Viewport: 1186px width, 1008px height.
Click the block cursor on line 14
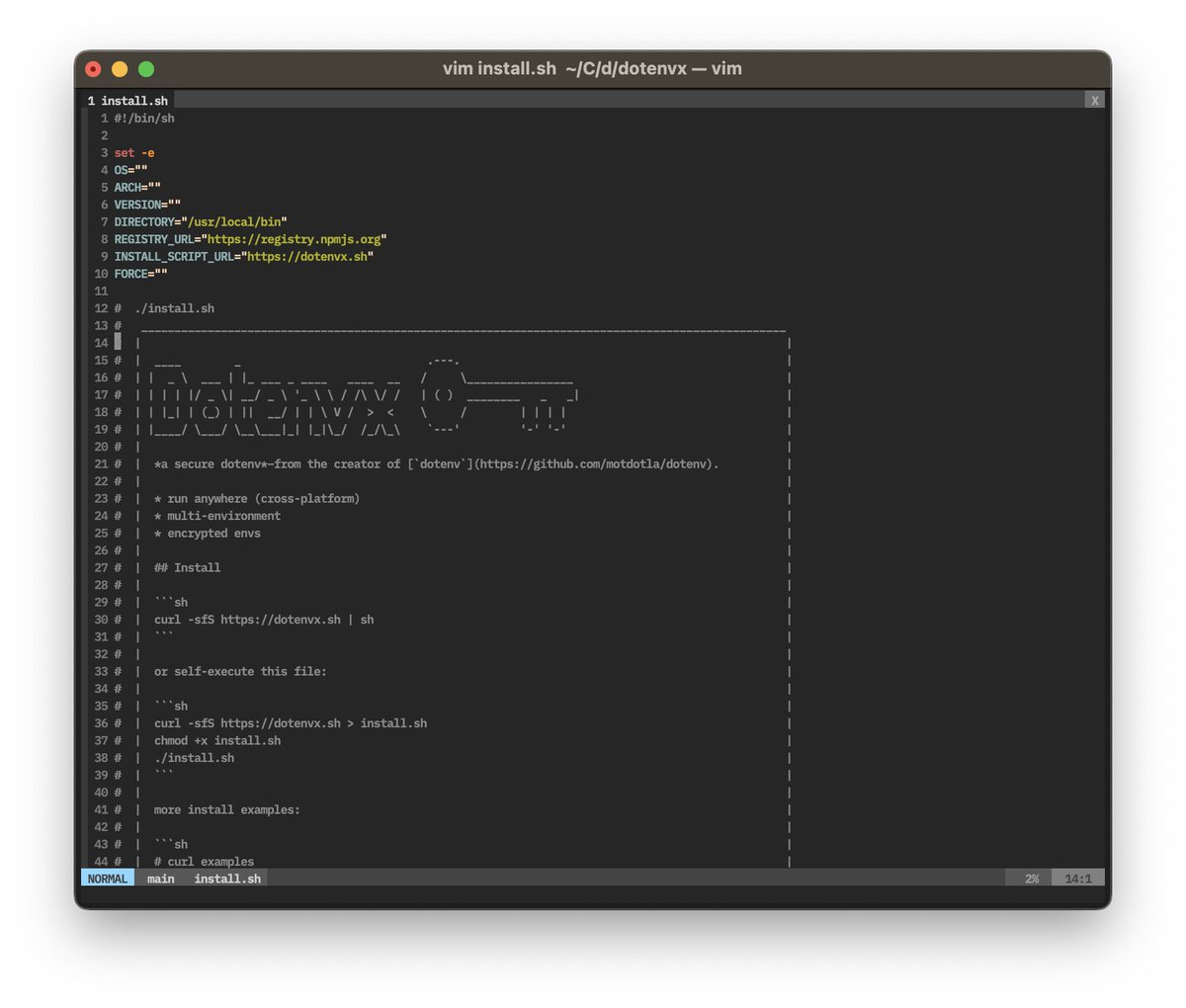coord(118,343)
